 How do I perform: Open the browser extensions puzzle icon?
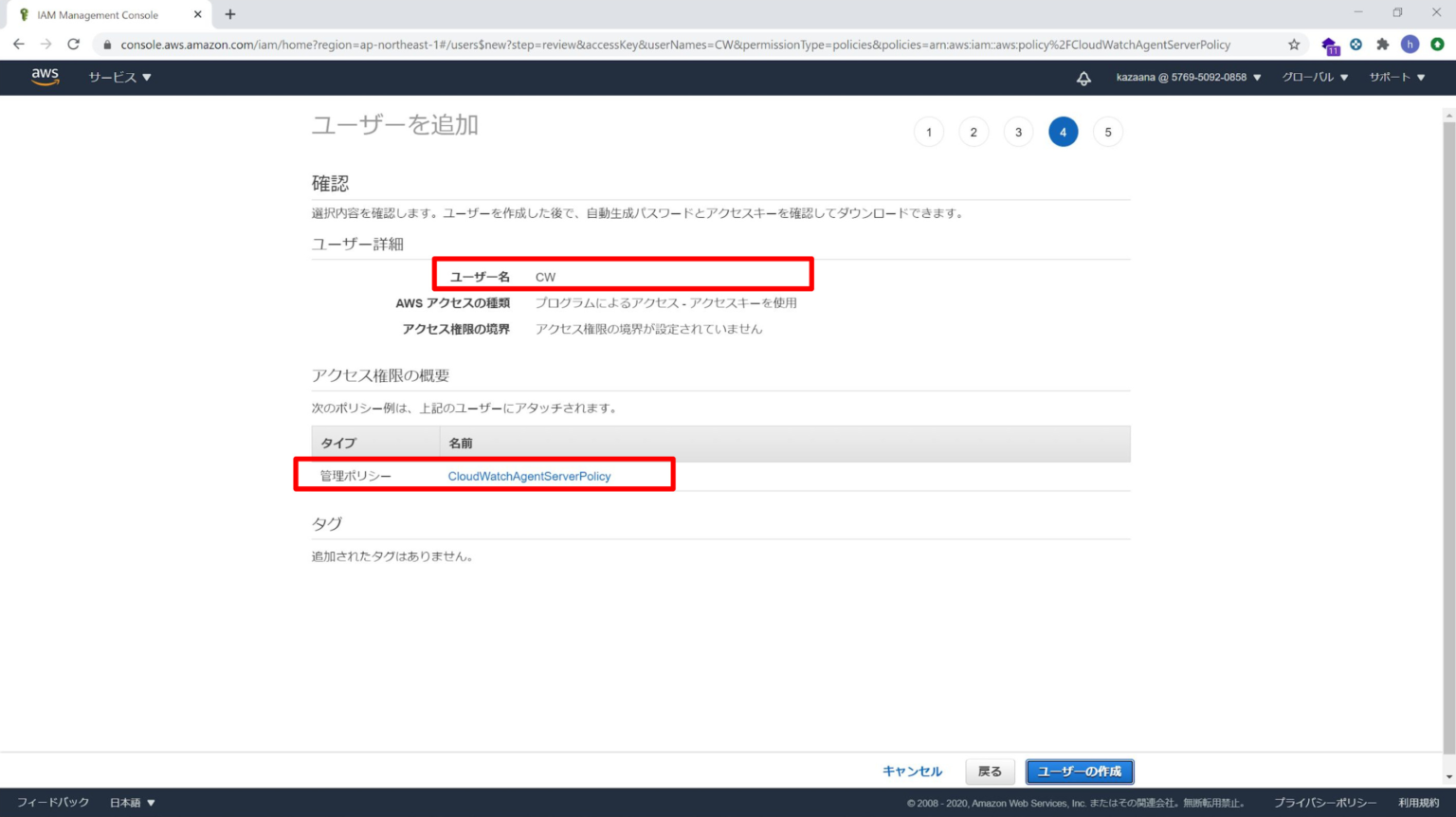pyautogui.click(x=1383, y=45)
